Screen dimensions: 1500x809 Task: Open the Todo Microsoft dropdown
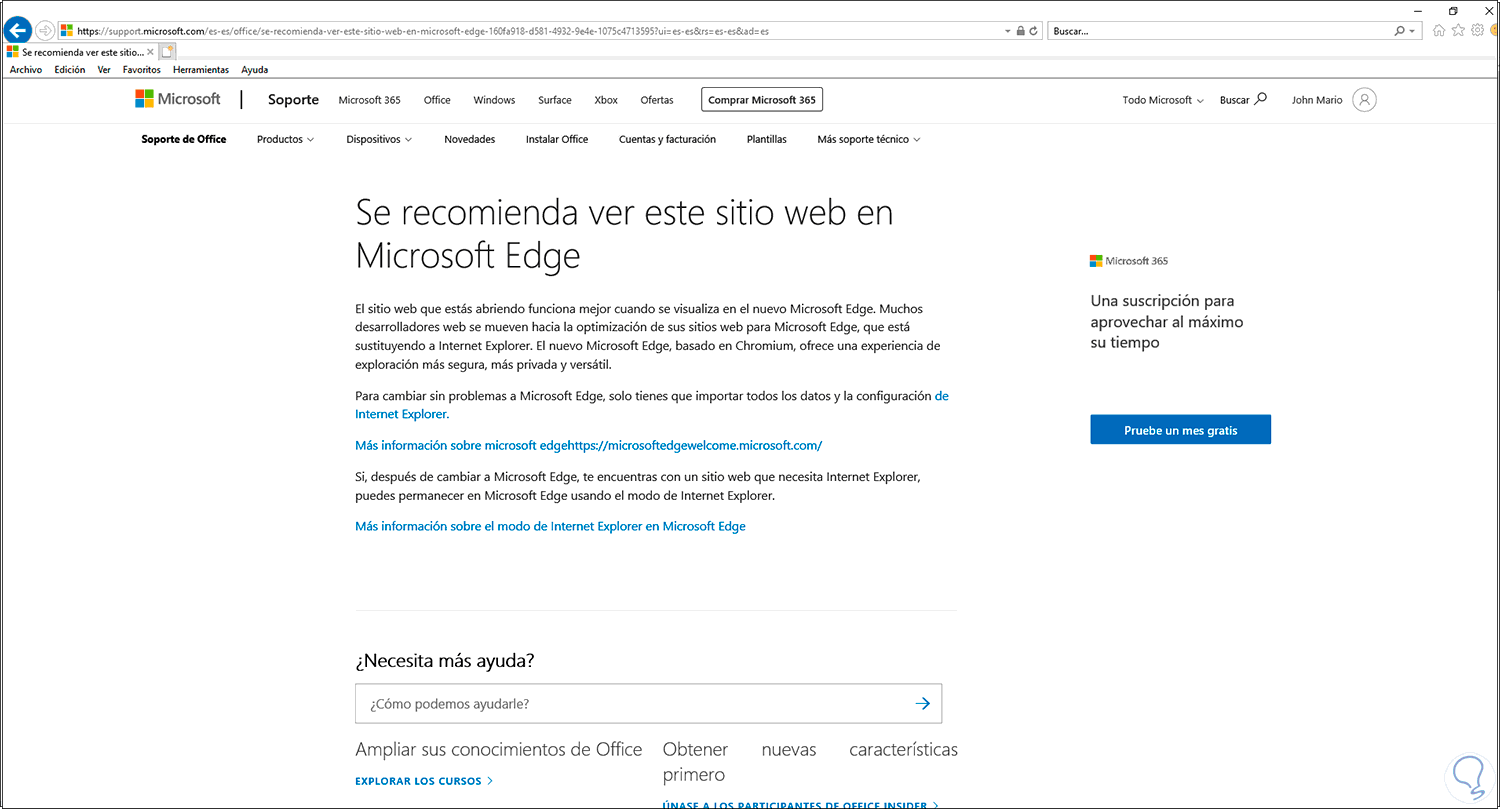point(1162,100)
